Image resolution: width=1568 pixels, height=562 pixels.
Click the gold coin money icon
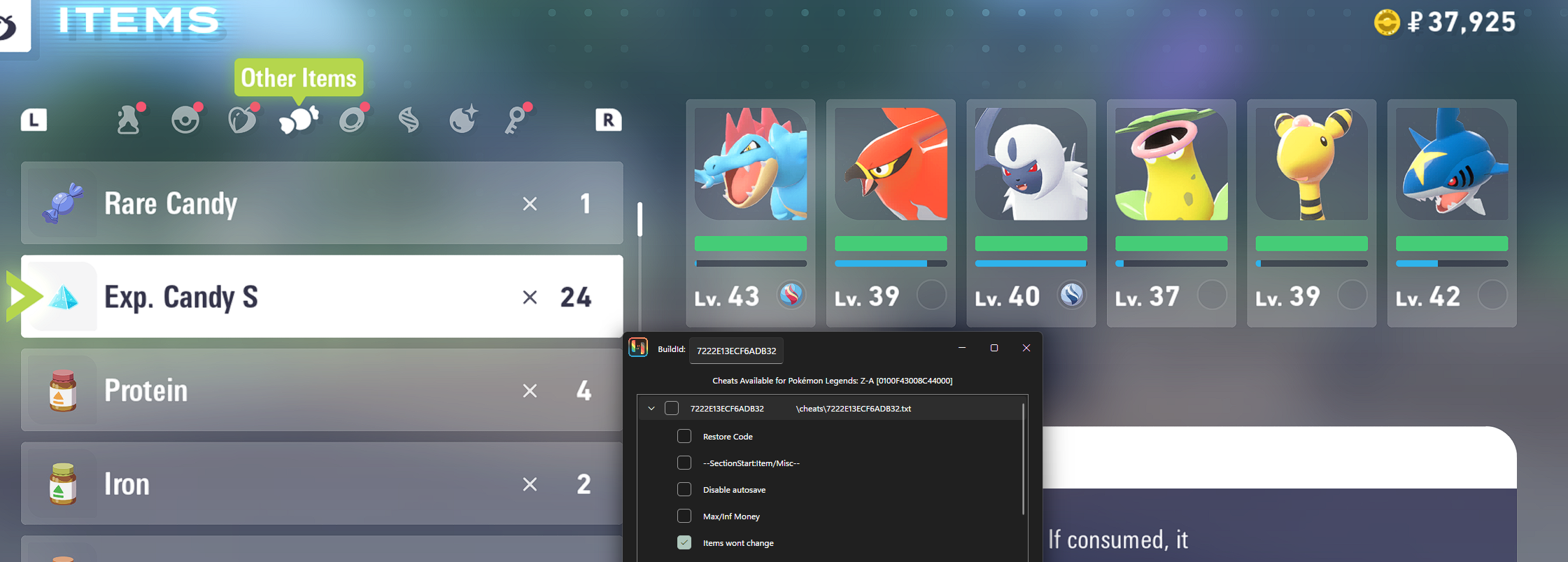1387,22
